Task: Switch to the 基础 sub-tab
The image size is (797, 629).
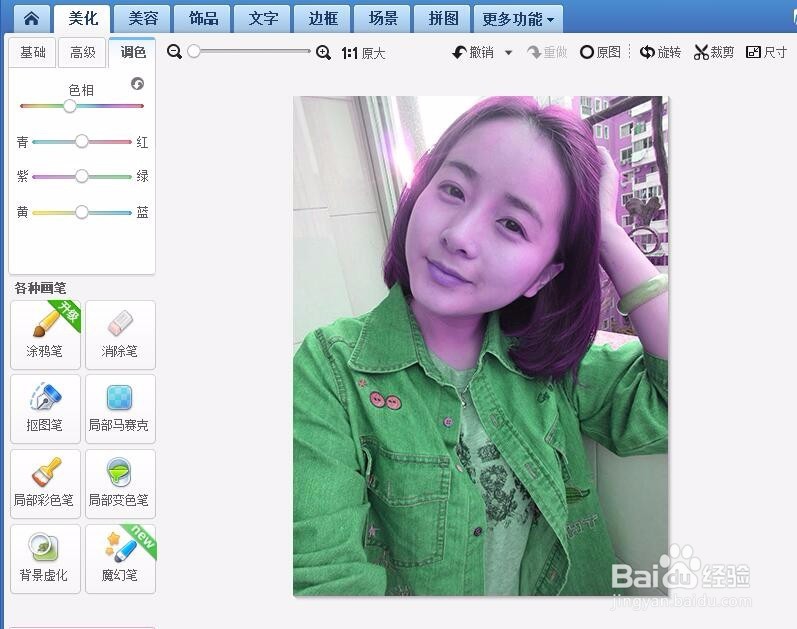Action: point(33,52)
